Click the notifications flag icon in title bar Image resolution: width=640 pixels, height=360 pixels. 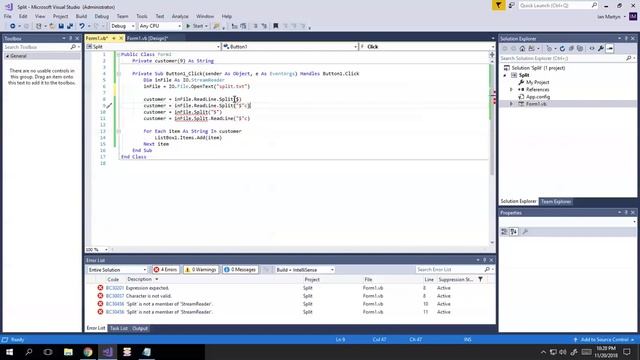pyautogui.click(x=498, y=5)
